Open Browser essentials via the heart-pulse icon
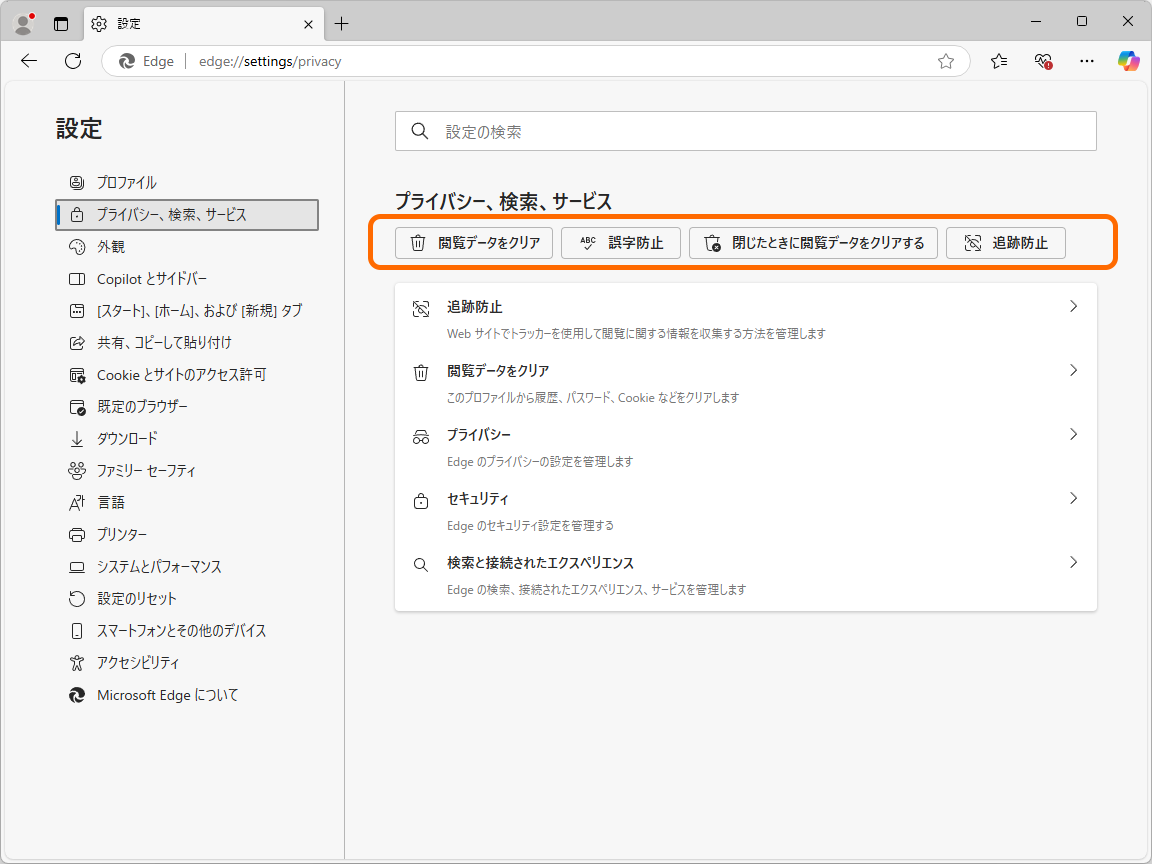Screen dimensions: 1152x864 coord(1042,61)
